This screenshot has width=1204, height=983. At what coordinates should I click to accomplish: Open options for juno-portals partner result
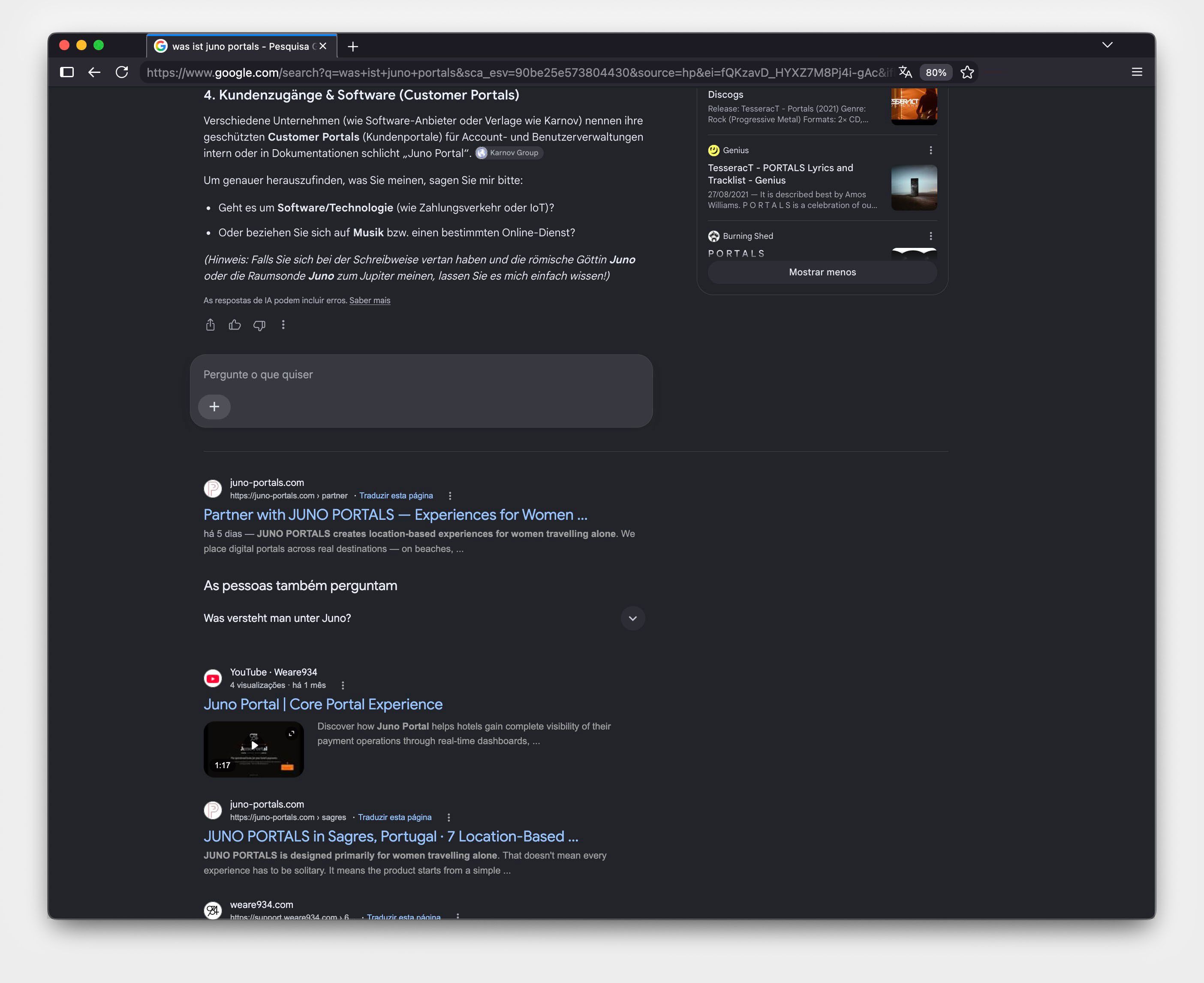(x=450, y=495)
